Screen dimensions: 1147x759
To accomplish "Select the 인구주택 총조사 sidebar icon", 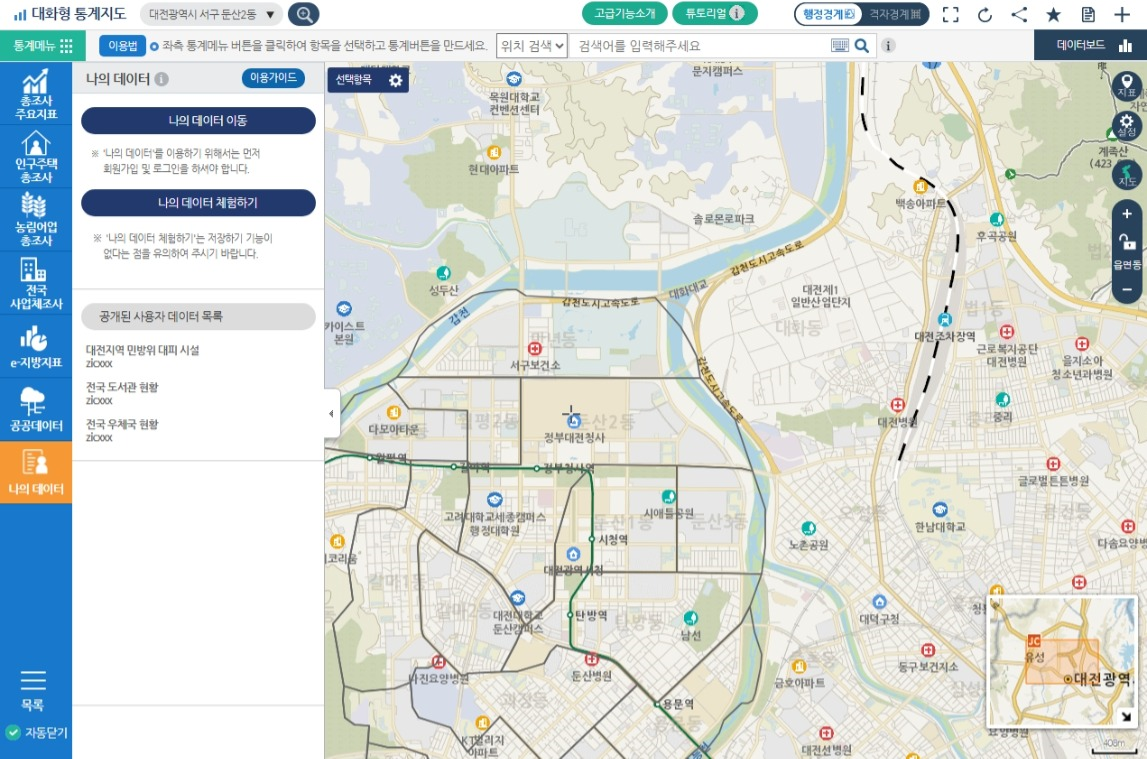I will 36,156.
